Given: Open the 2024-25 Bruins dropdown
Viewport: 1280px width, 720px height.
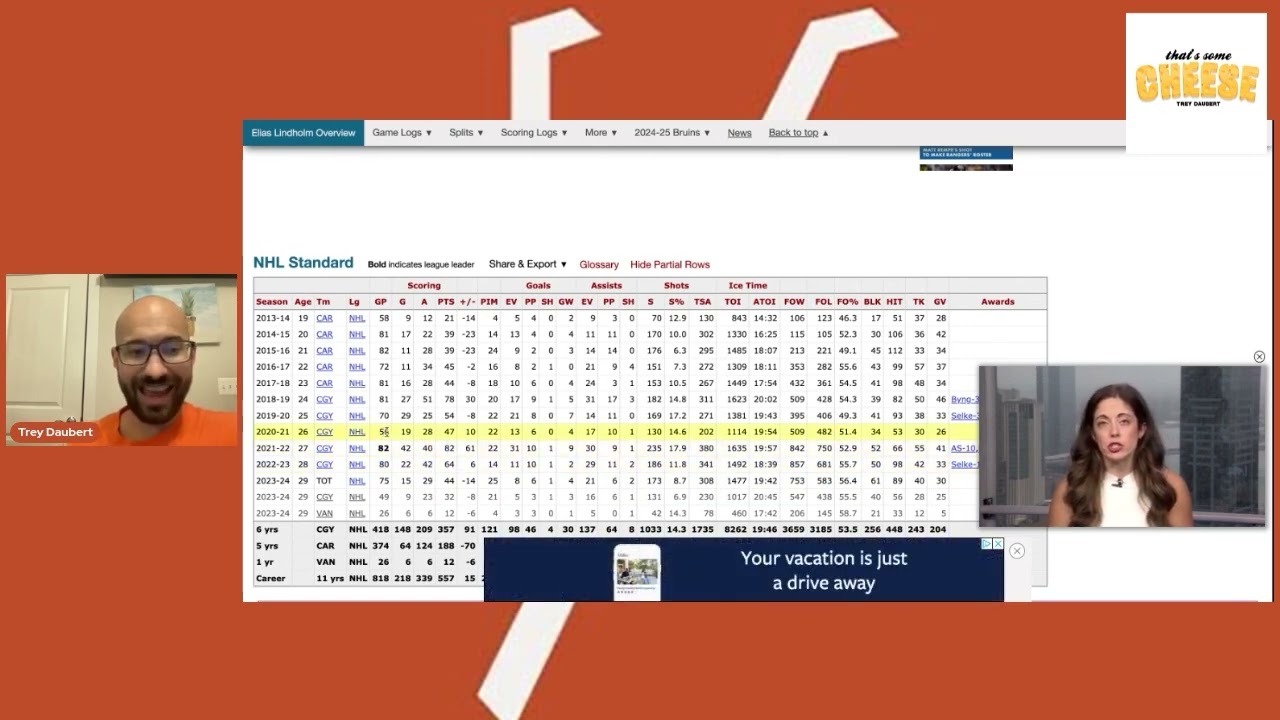Looking at the screenshot, I should (672, 133).
